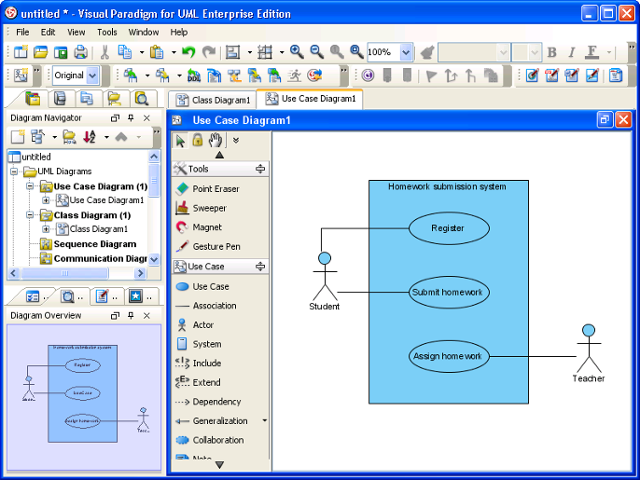Click the Redo arrow icon
This screenshot has height=480, width=640.
(x=209, y=52)
